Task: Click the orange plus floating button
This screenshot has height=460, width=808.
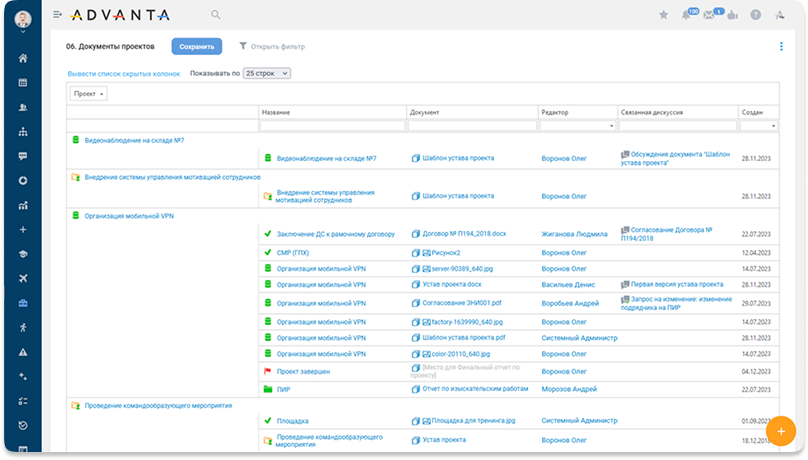Action: (780, 429)
